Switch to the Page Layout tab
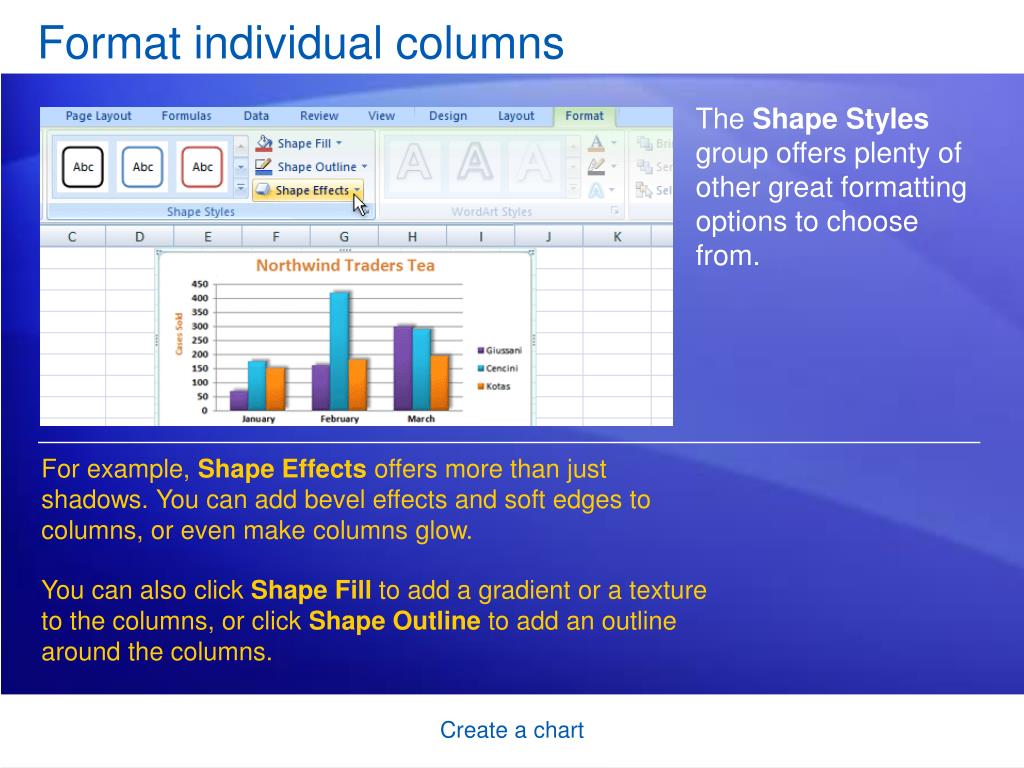 tap(98, 116)
